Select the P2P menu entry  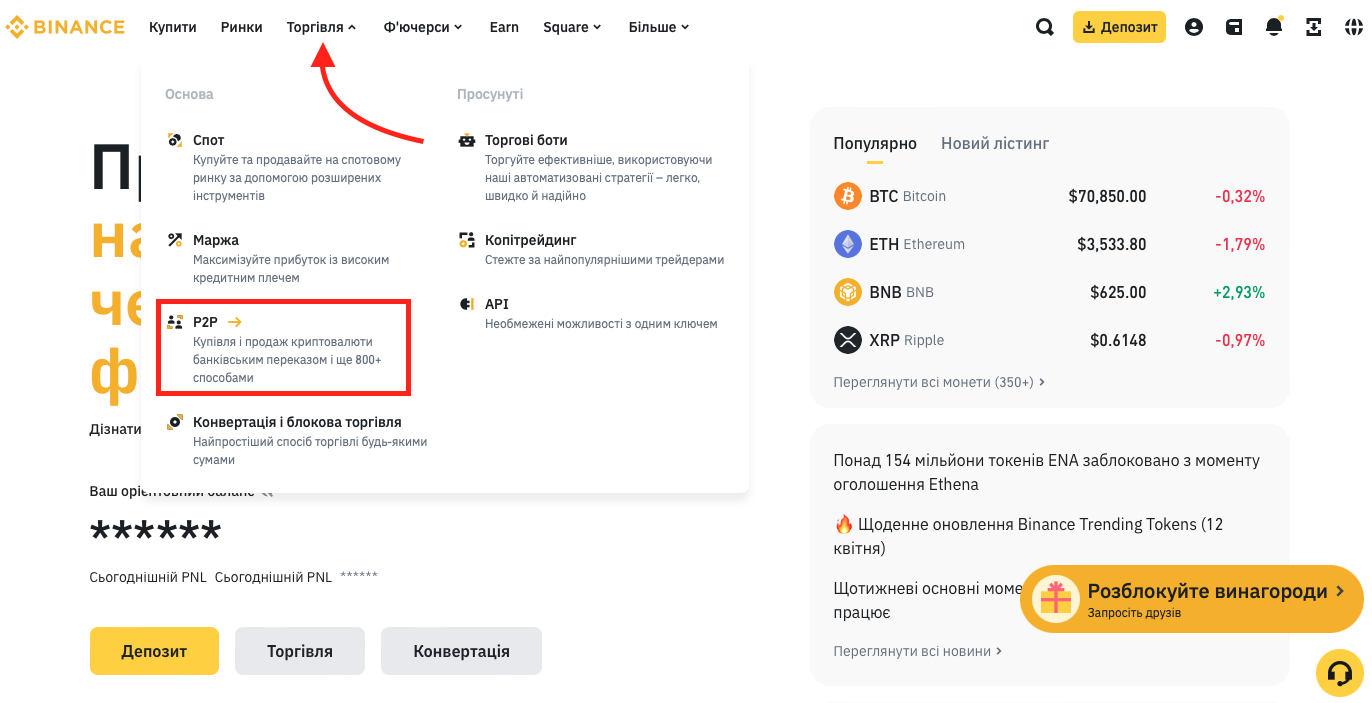coord(283,347)
